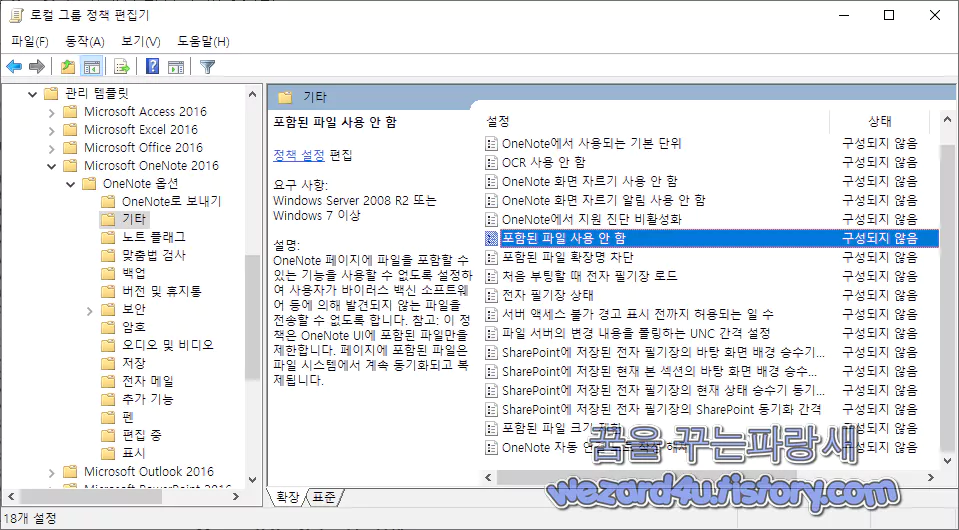
Task: Click the folder icon beside '백업'
Action: click(x=108, y=273)
